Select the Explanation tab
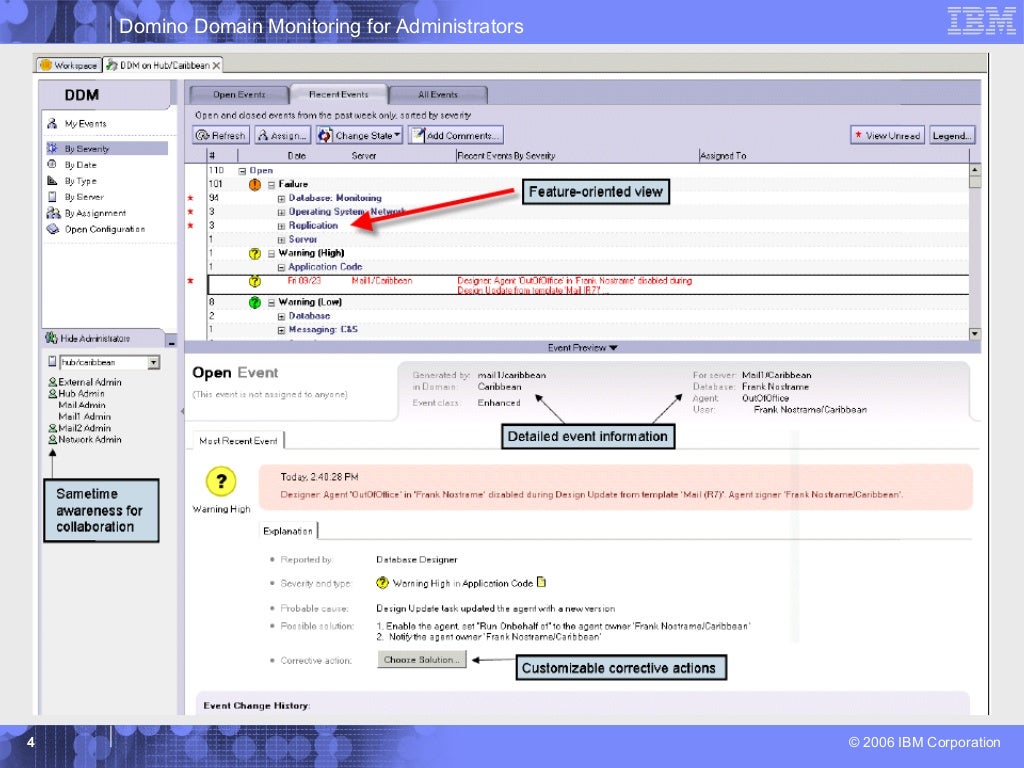 [x=288, y=531]
